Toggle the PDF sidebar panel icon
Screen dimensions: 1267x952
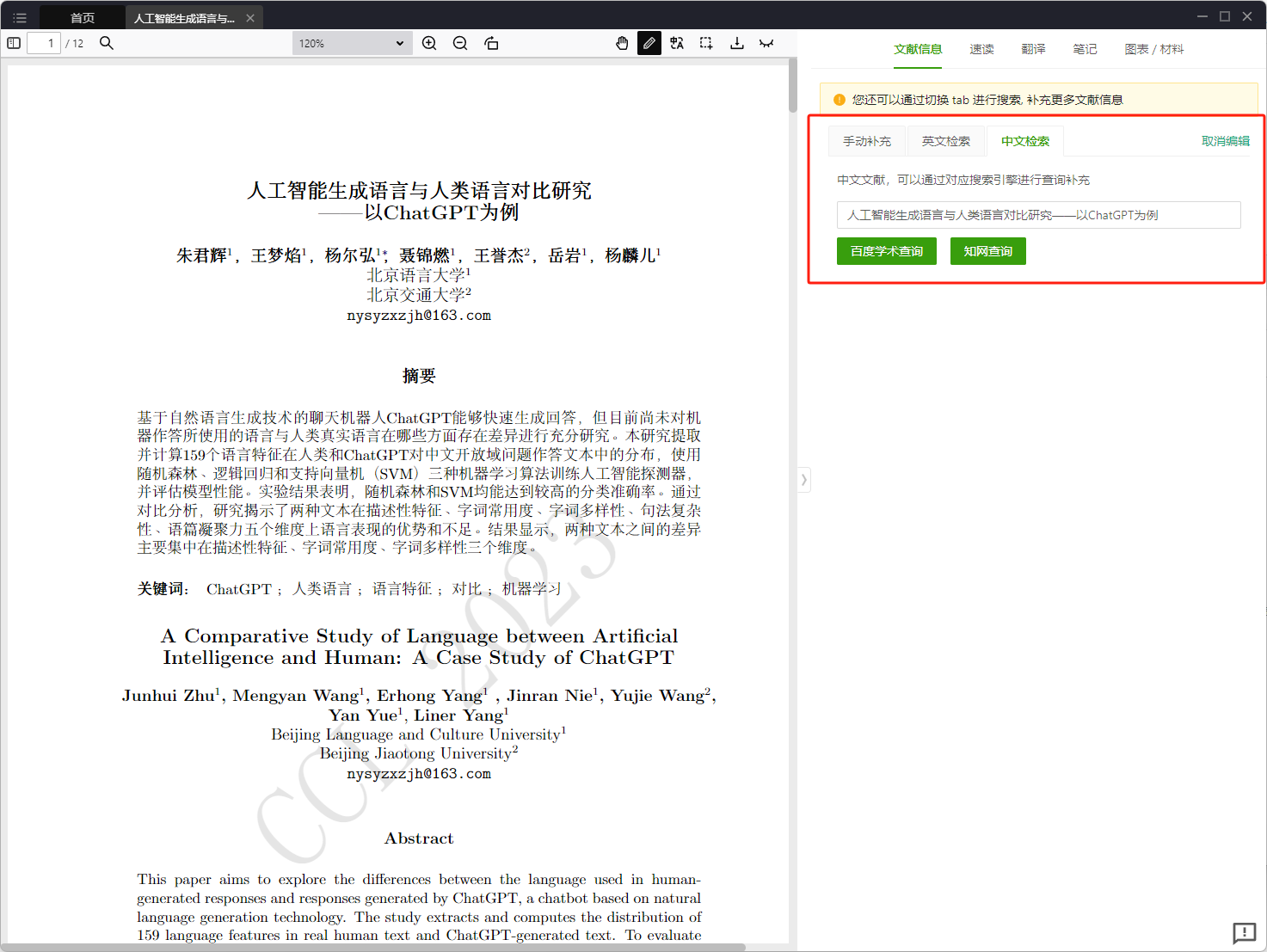pyautogui.click(x=14, y=43)
